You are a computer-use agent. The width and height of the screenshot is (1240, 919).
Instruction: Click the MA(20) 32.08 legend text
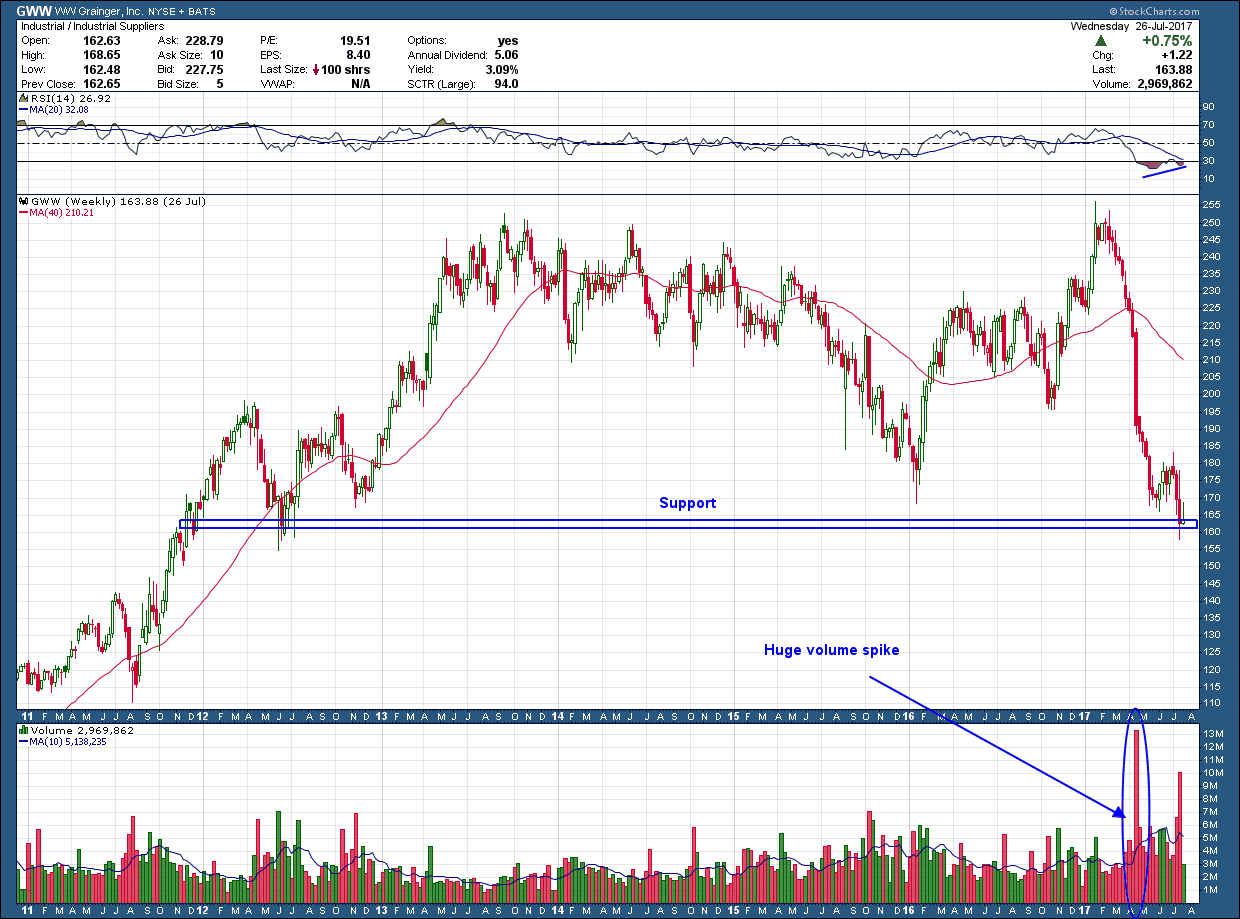[x=60, y=110]
